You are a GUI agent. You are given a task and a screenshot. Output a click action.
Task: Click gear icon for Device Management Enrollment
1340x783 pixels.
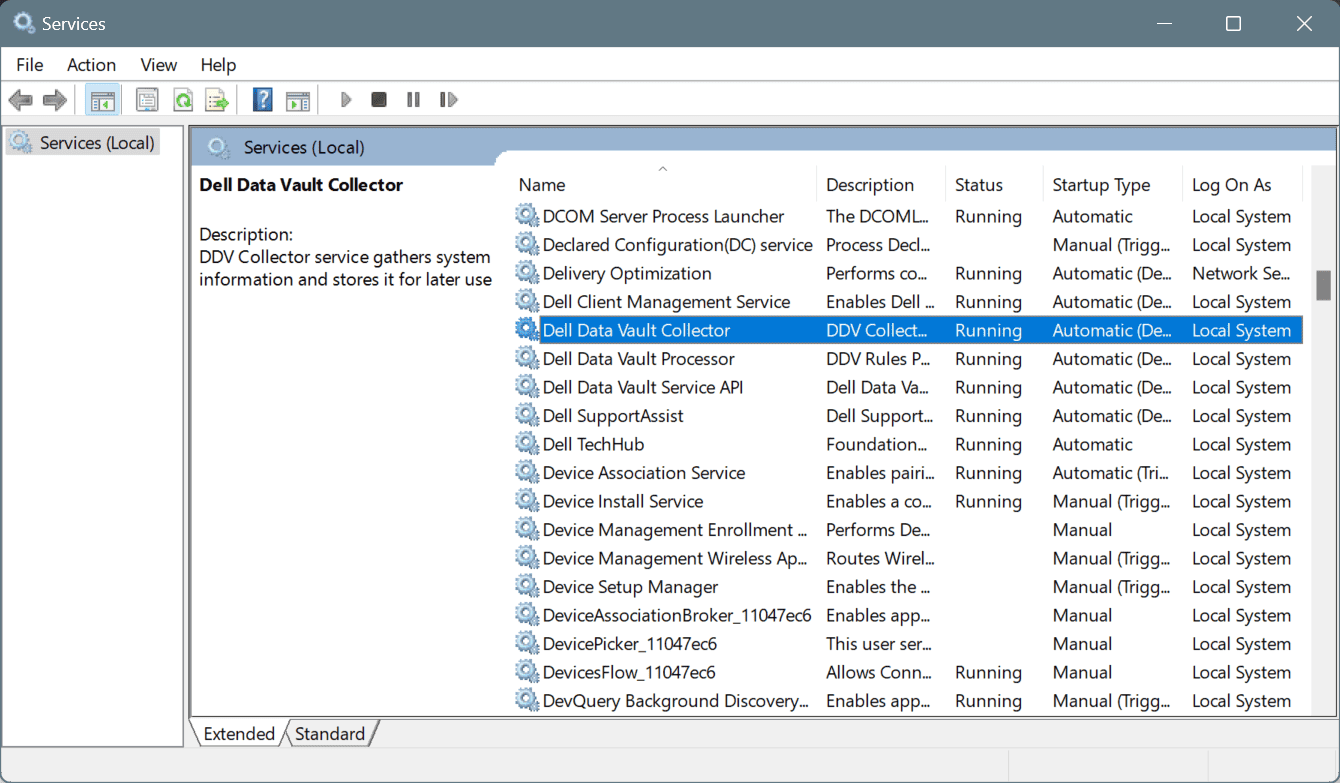[x=527, y=530]
